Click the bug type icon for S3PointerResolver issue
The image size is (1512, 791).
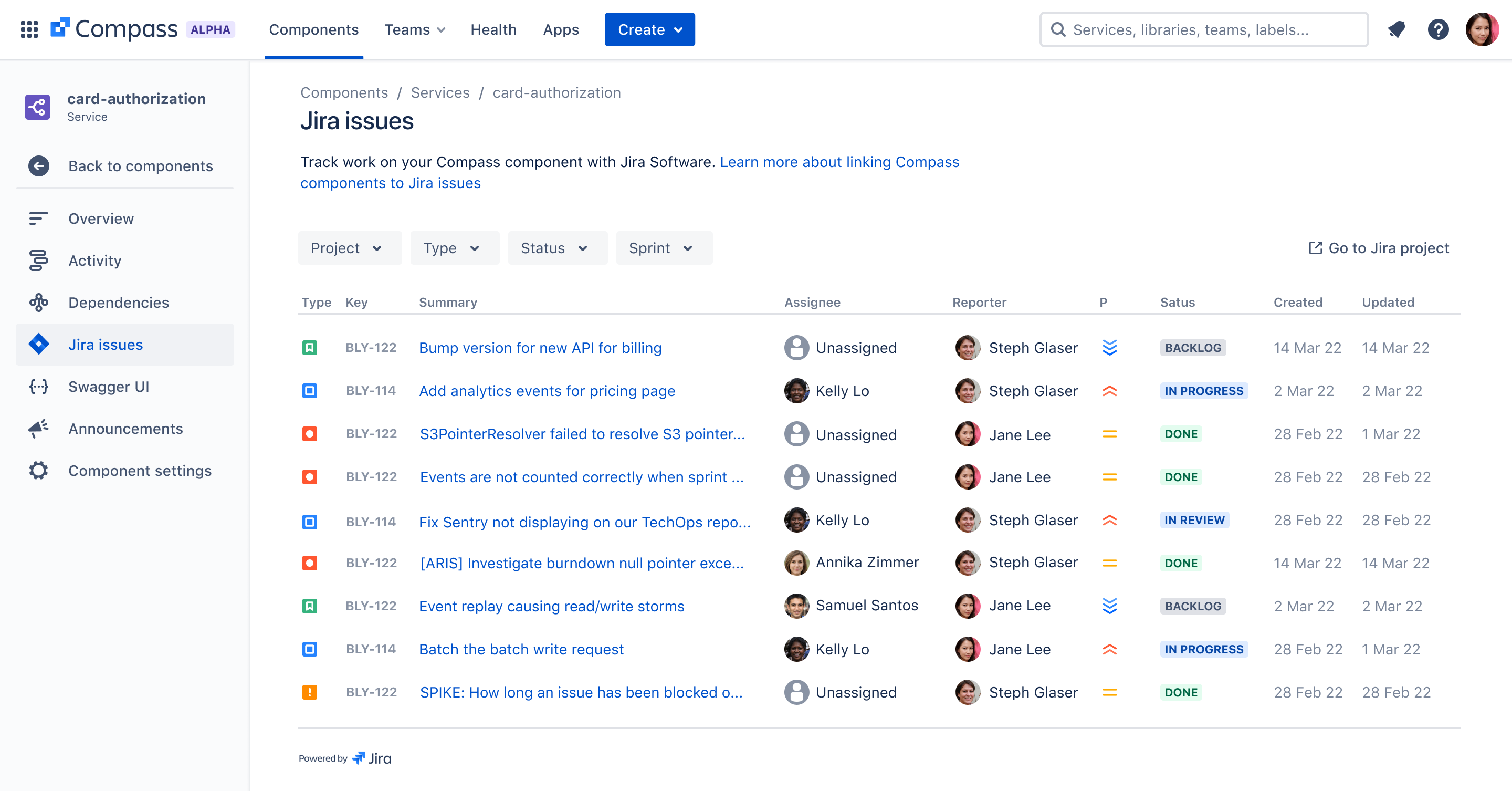(x=309, y=434)
